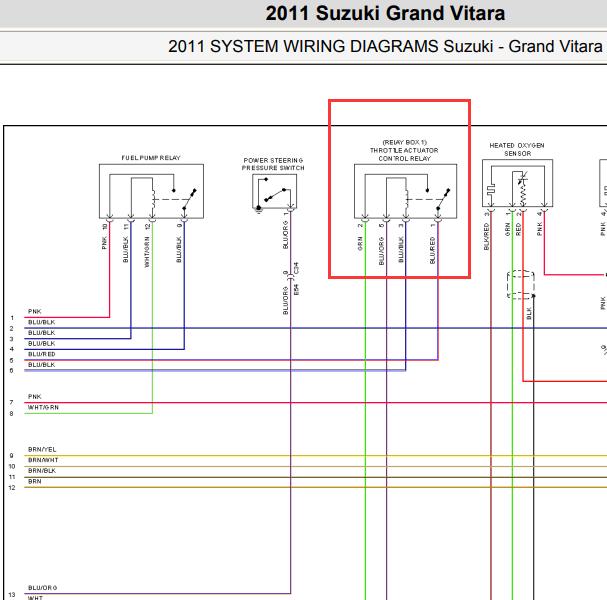Click the PNK label on wire row 7
This screenshot has height=600, width=607.
point(34,397)
